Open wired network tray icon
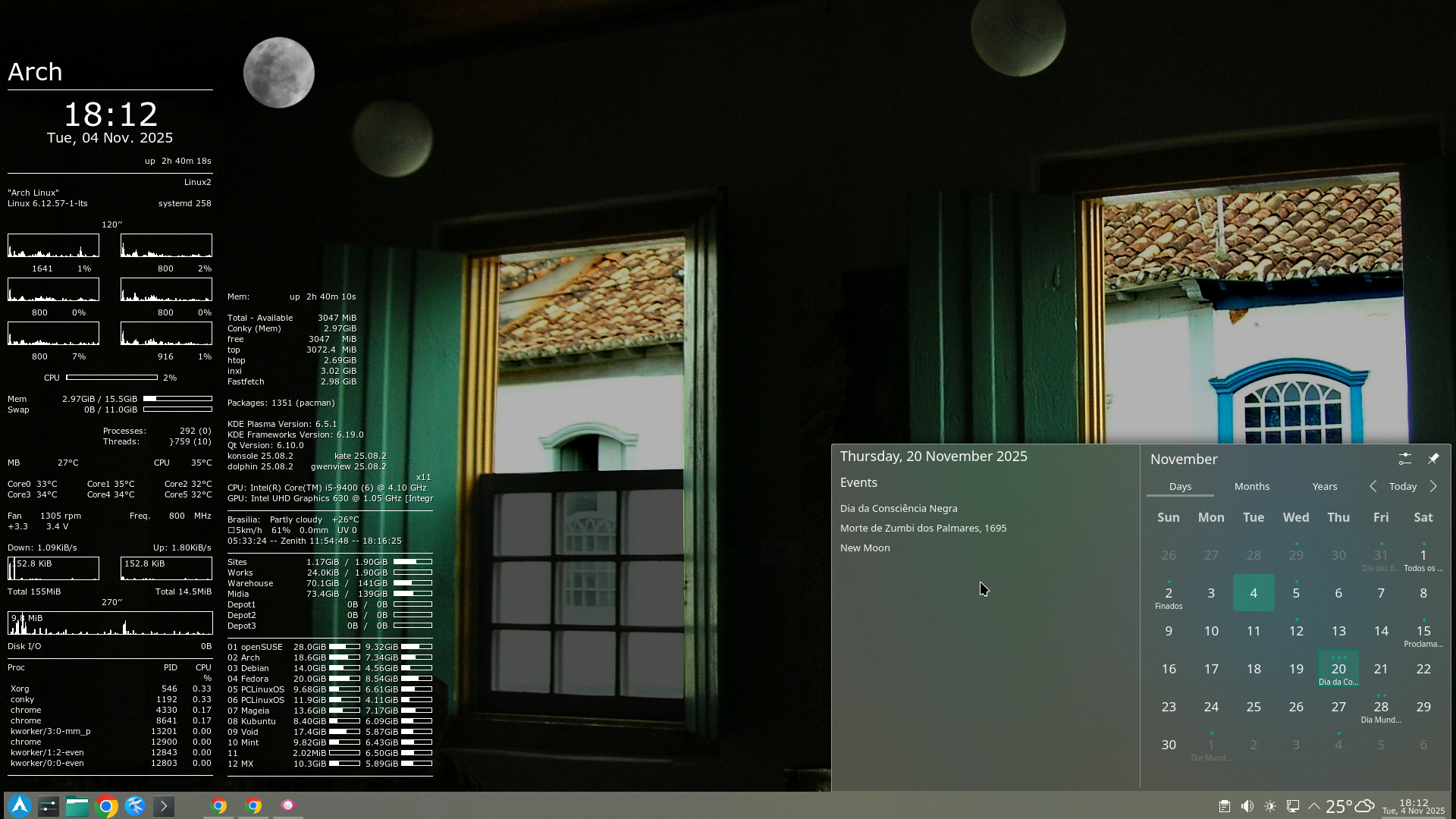The height and width of the screenshot is (819, 1456). click(x=1293, y=806)
